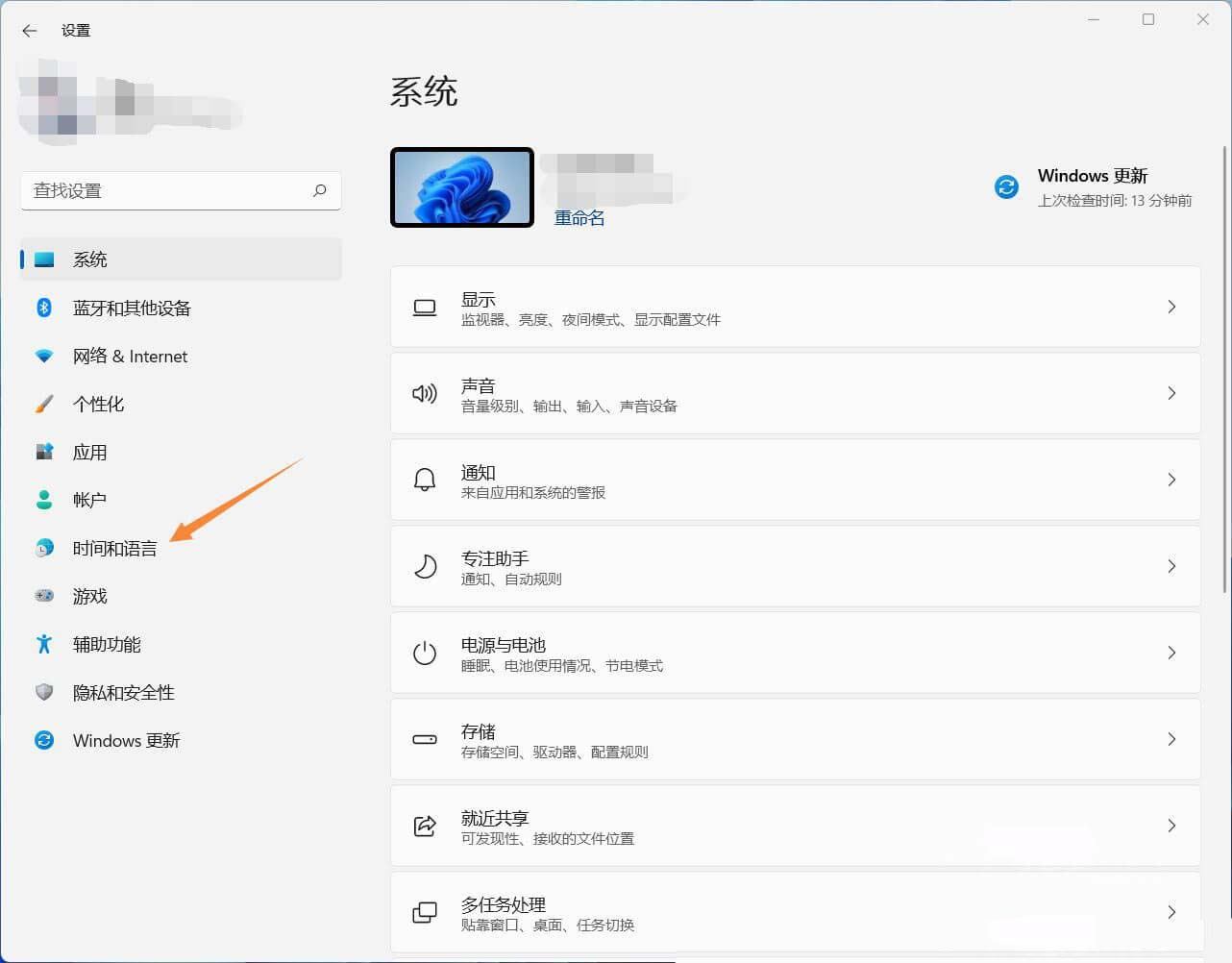Click the desktop wallpaper thumbnail preview
Image resolution: width=1232 pixels, height=963 pixels.
click(461, 186)
